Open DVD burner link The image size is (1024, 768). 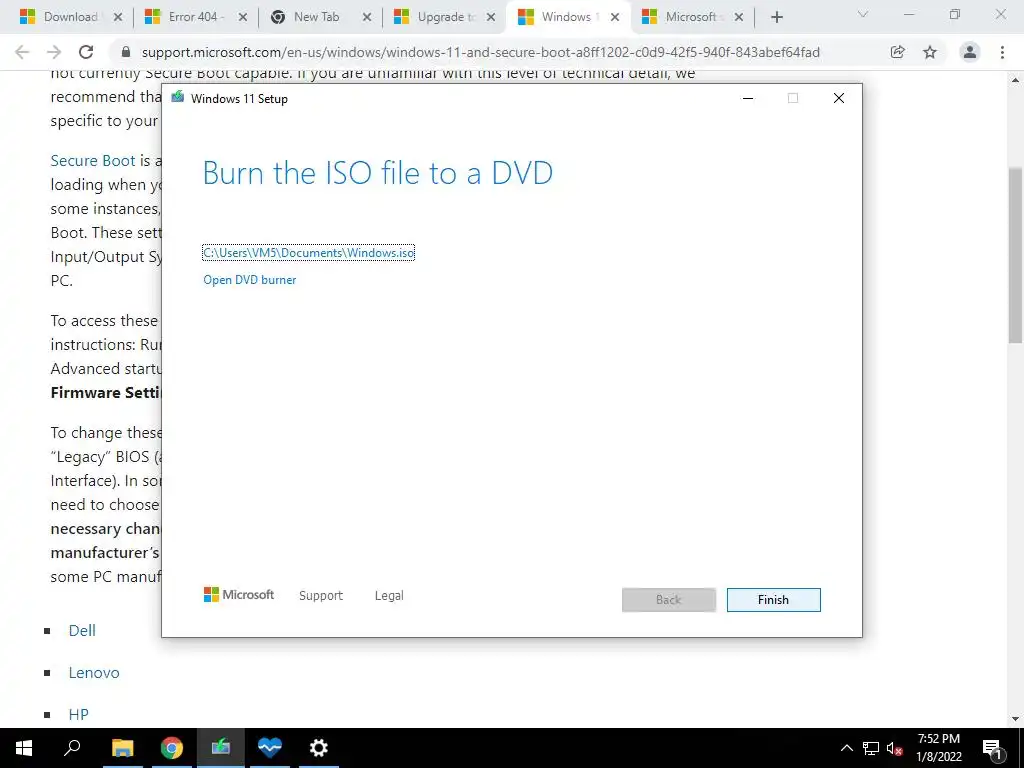pos(249,280)
